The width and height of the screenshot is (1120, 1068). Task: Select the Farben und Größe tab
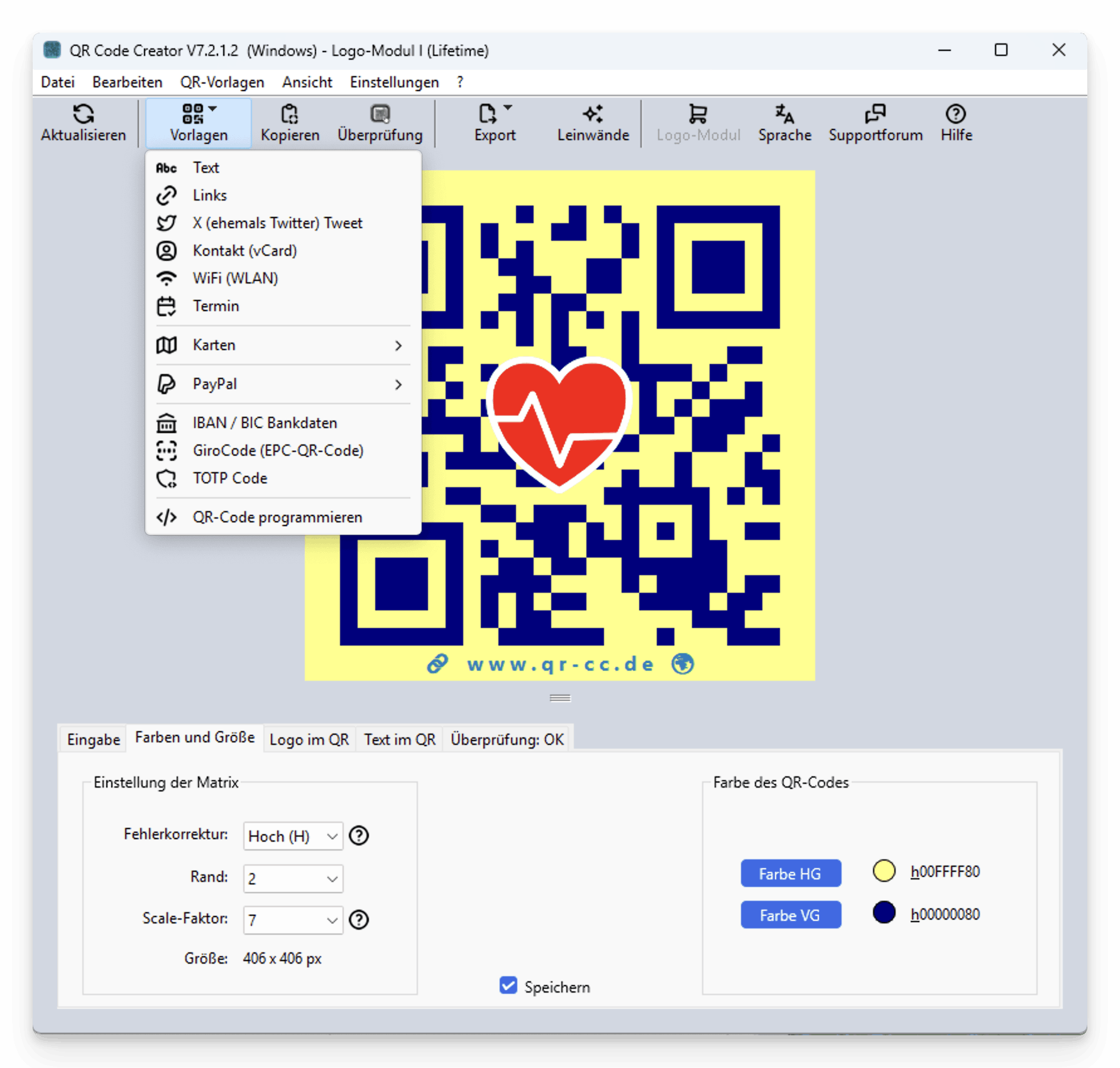tap(195, 737)
